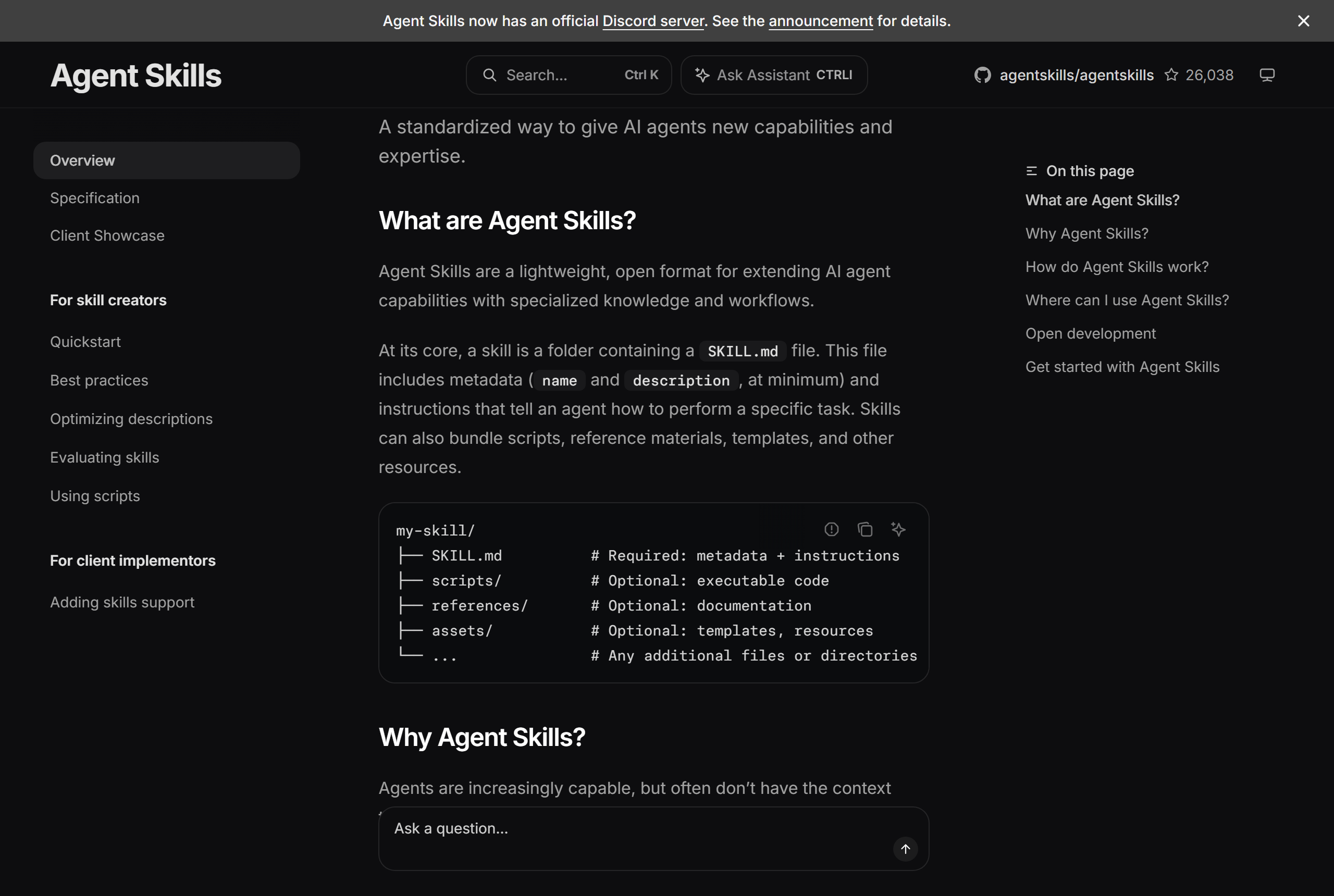Click the send arrow button in question box
Image resolution: width=1334 pixels, height=896 pixels.
(905, 849)
